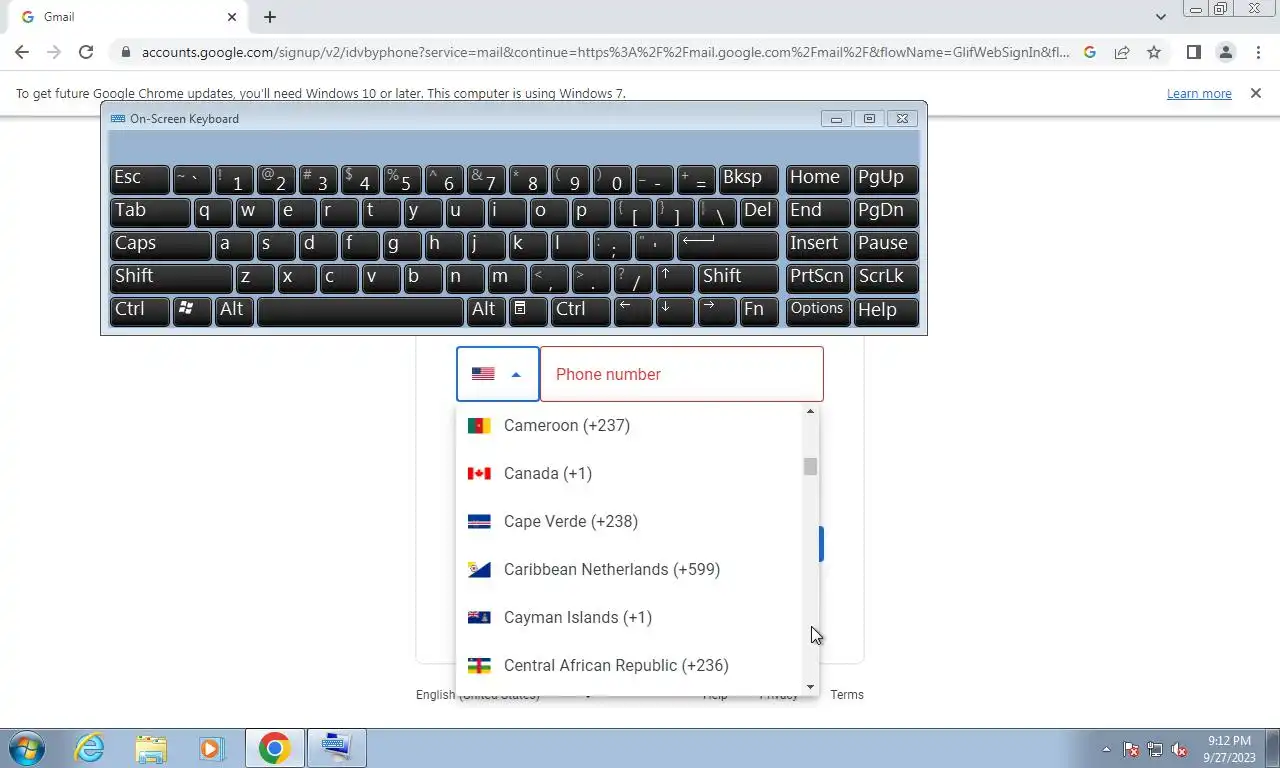Screen dimensions: 1280x768
Task: Click country list scroll down arrow
Action: (810, 688)
